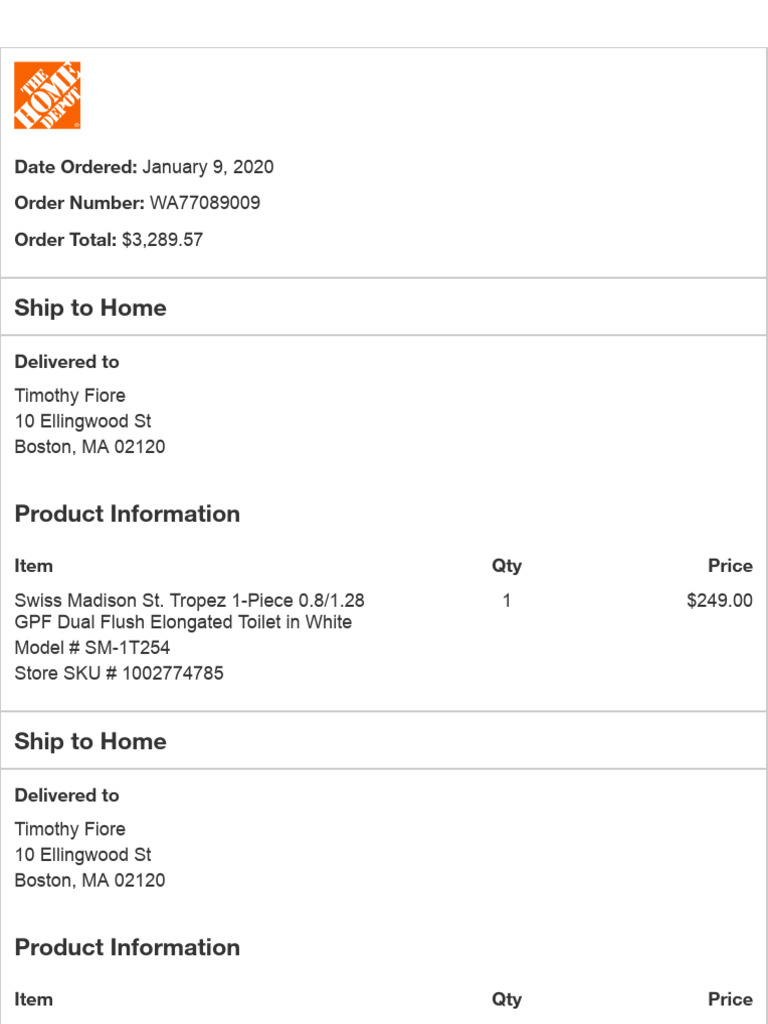Click the first Price column header
Screen dimensions: 768x1024
pyautogui.click(x=730, y=566)
